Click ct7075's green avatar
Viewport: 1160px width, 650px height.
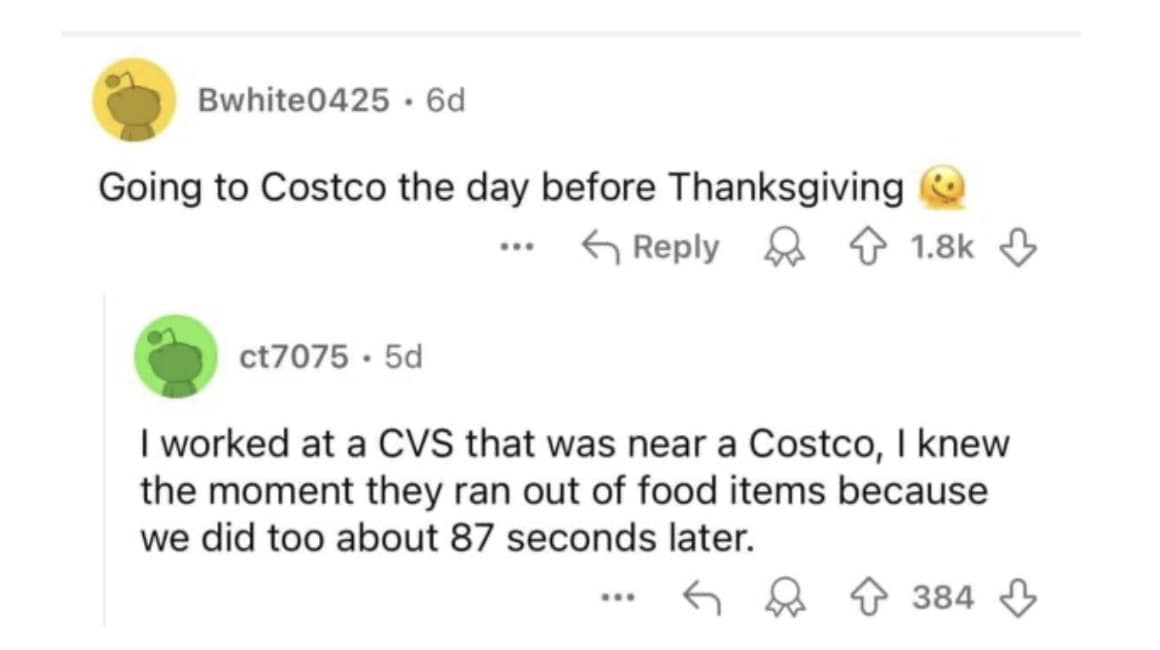click(x=177, y=356)
